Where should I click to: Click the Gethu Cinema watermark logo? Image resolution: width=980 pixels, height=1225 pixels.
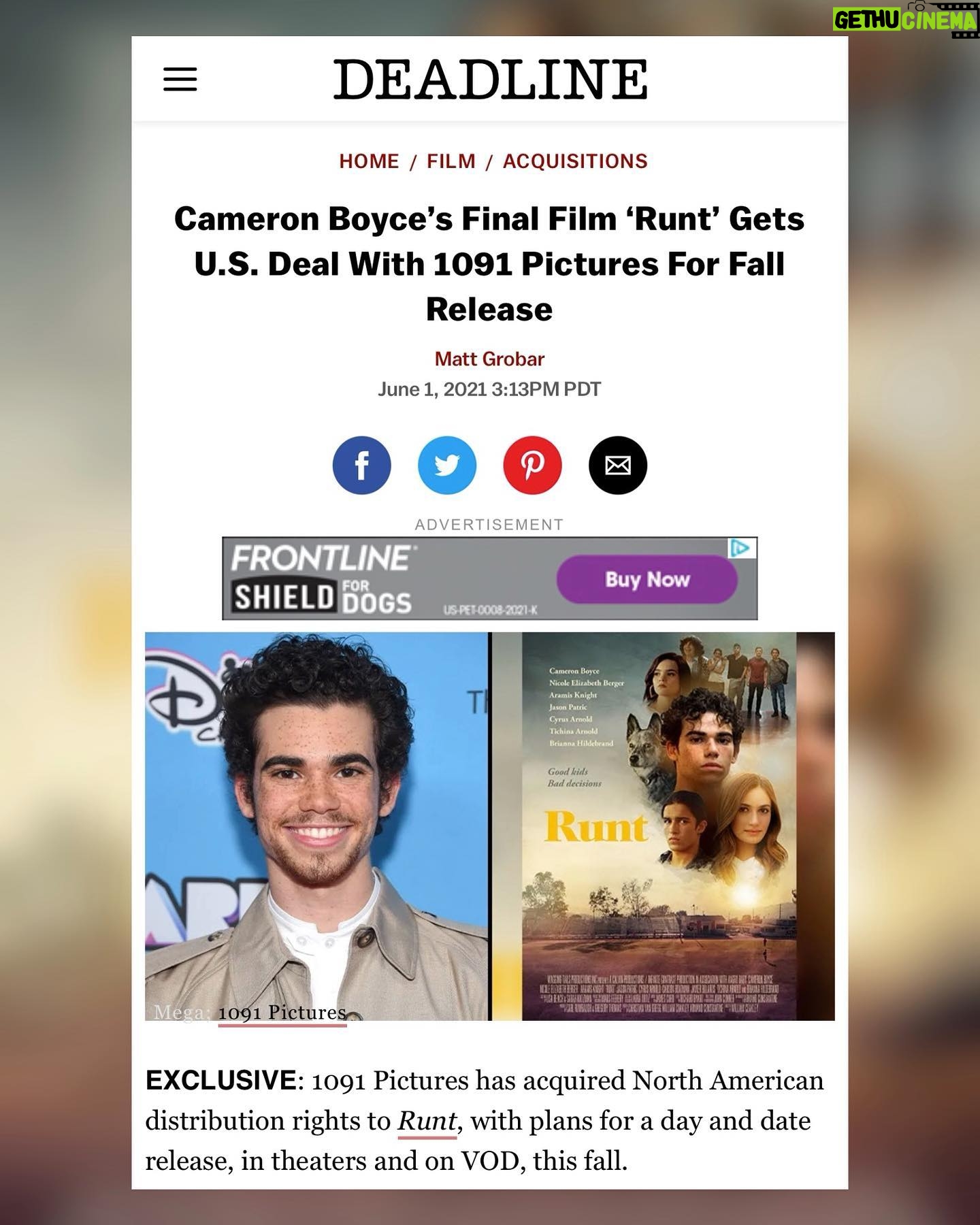pyautogui.click(x=905, y=20)
